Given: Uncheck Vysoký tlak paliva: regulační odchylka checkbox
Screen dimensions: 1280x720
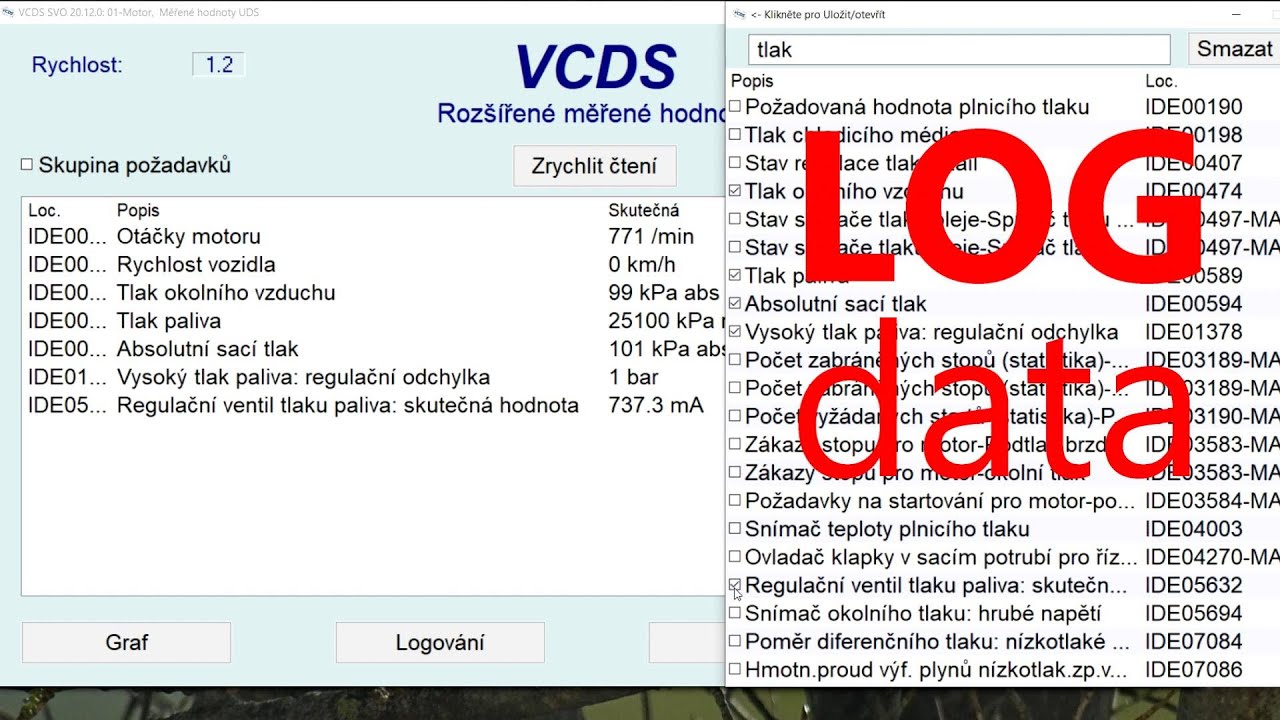Looking at the screenshot, I should click(736, 330).
